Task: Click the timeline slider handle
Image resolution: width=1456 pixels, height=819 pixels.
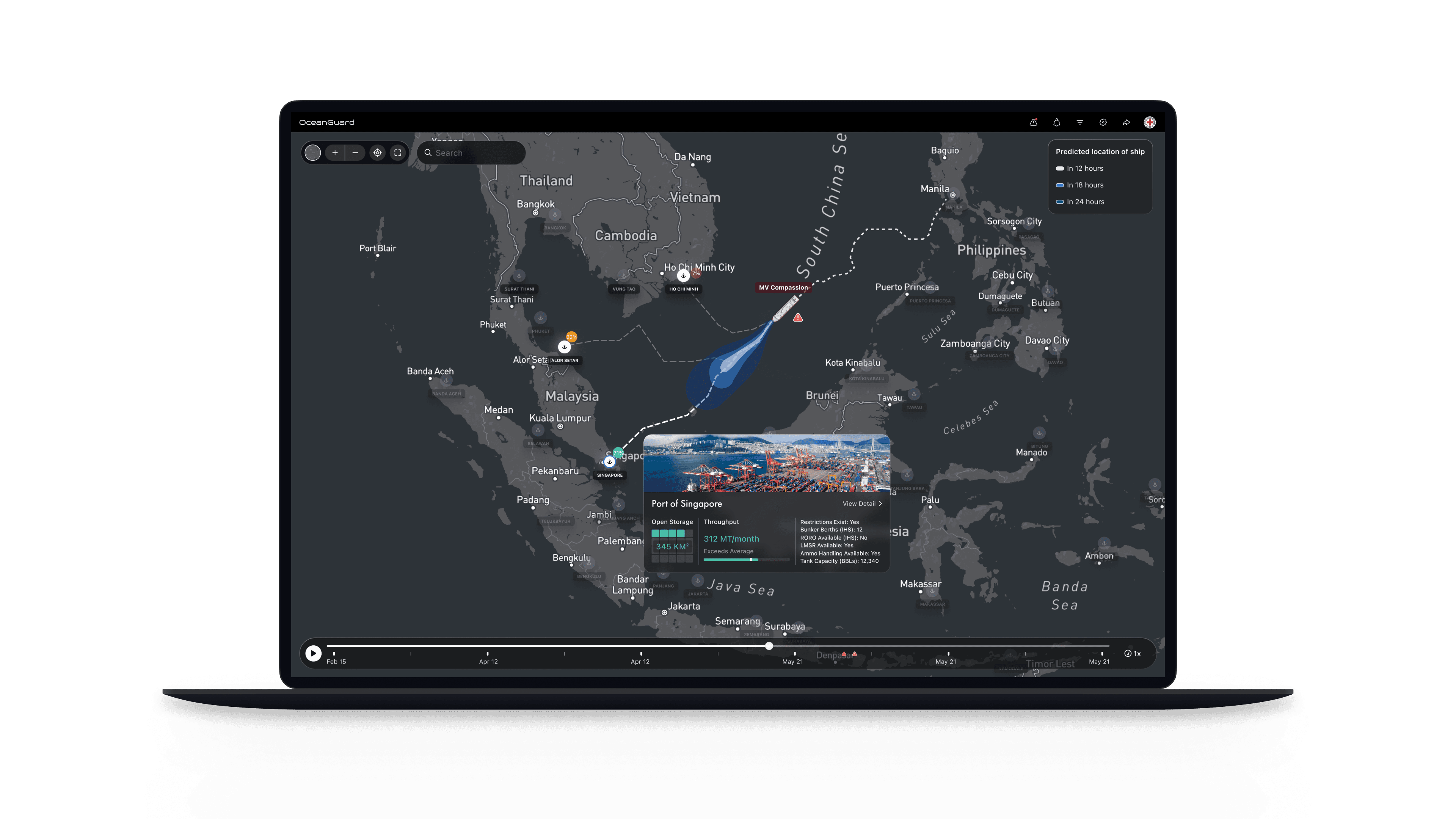Action: coord(769,646)
